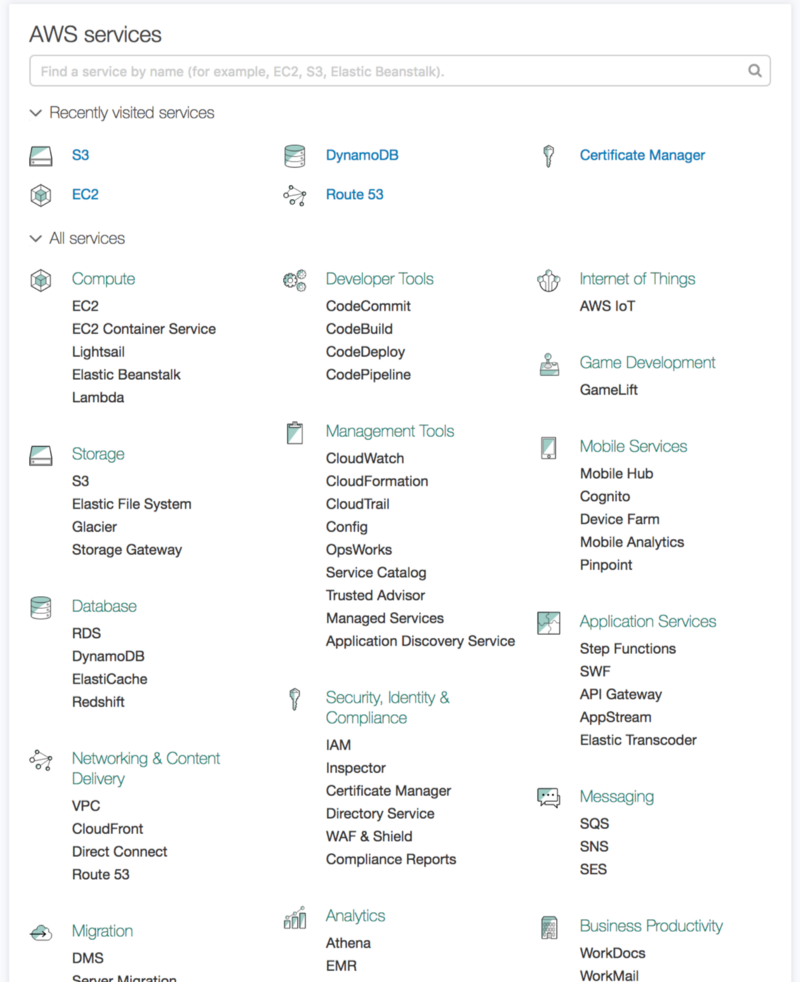This screenshot has height=982, width=800.
Task: Click the Messaging speech bubble icon
Action: click(x=548, y=798)
